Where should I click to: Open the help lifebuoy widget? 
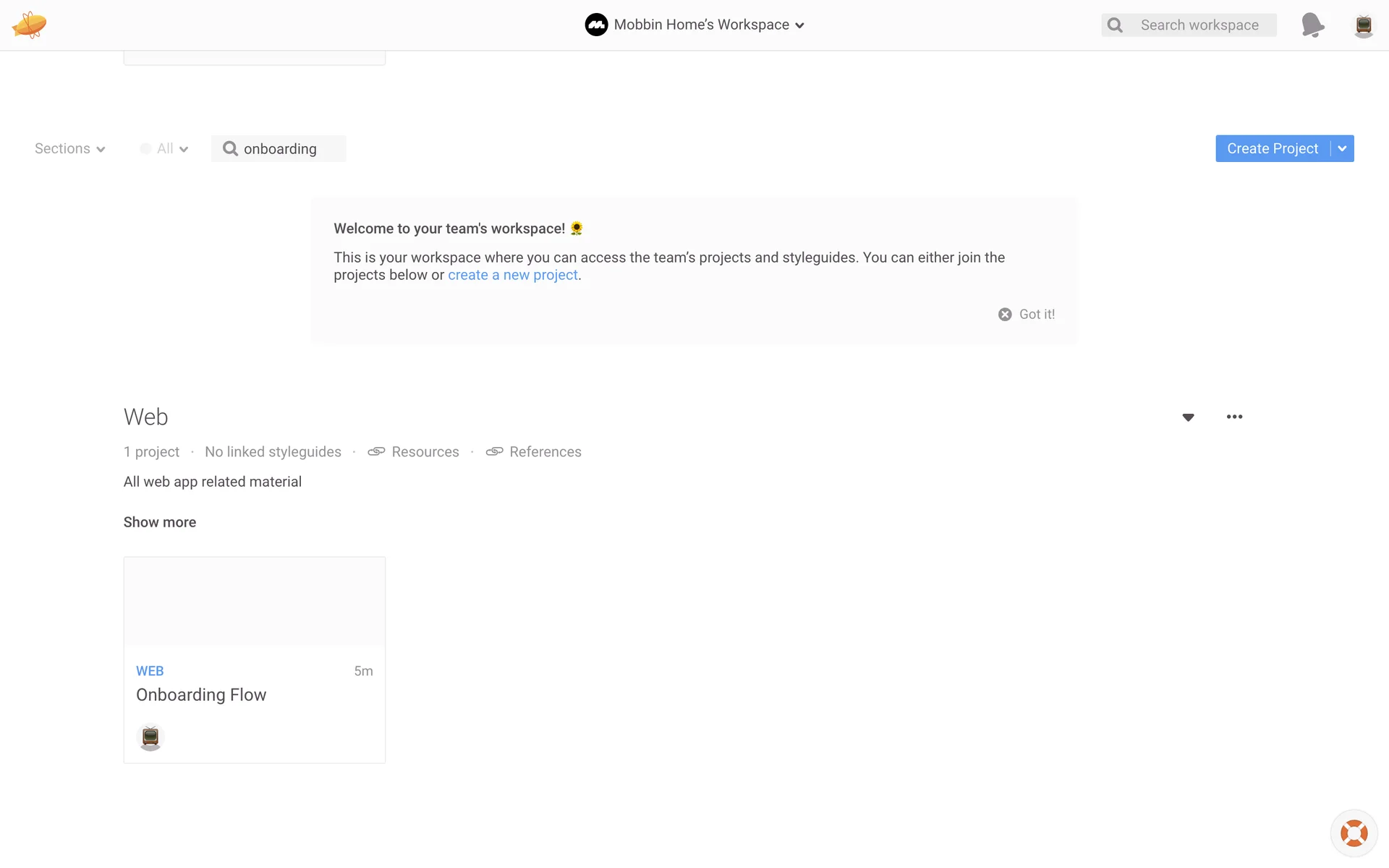(x=1354, y=833)
